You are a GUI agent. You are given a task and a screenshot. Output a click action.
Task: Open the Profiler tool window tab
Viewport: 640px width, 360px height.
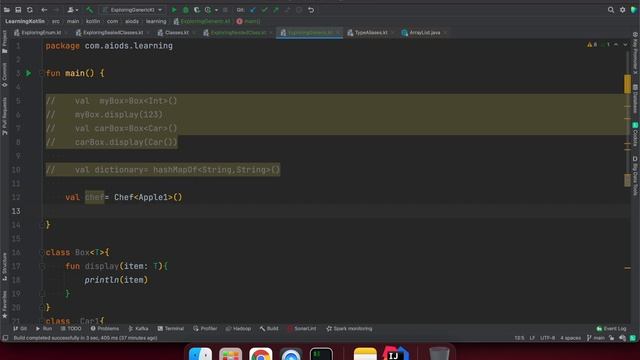click(205, 329)
